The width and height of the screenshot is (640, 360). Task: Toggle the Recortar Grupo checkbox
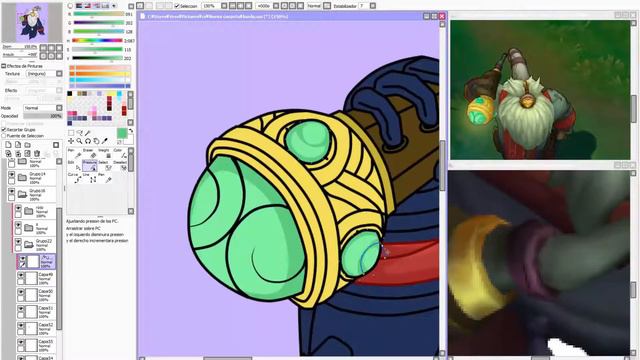pyautogui.click(x=4, y=129)
